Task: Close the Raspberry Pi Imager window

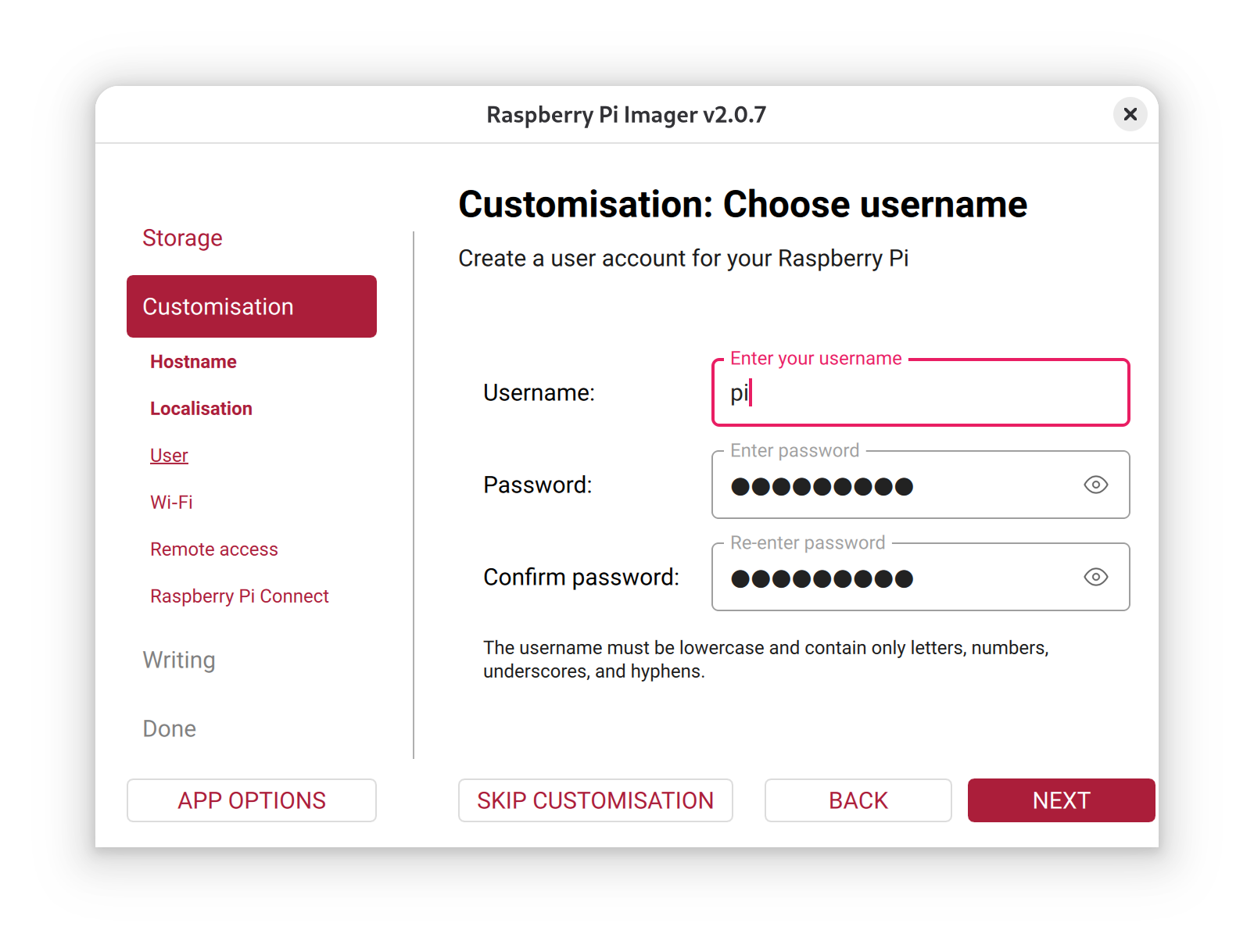Action: tap(1130, 114)
